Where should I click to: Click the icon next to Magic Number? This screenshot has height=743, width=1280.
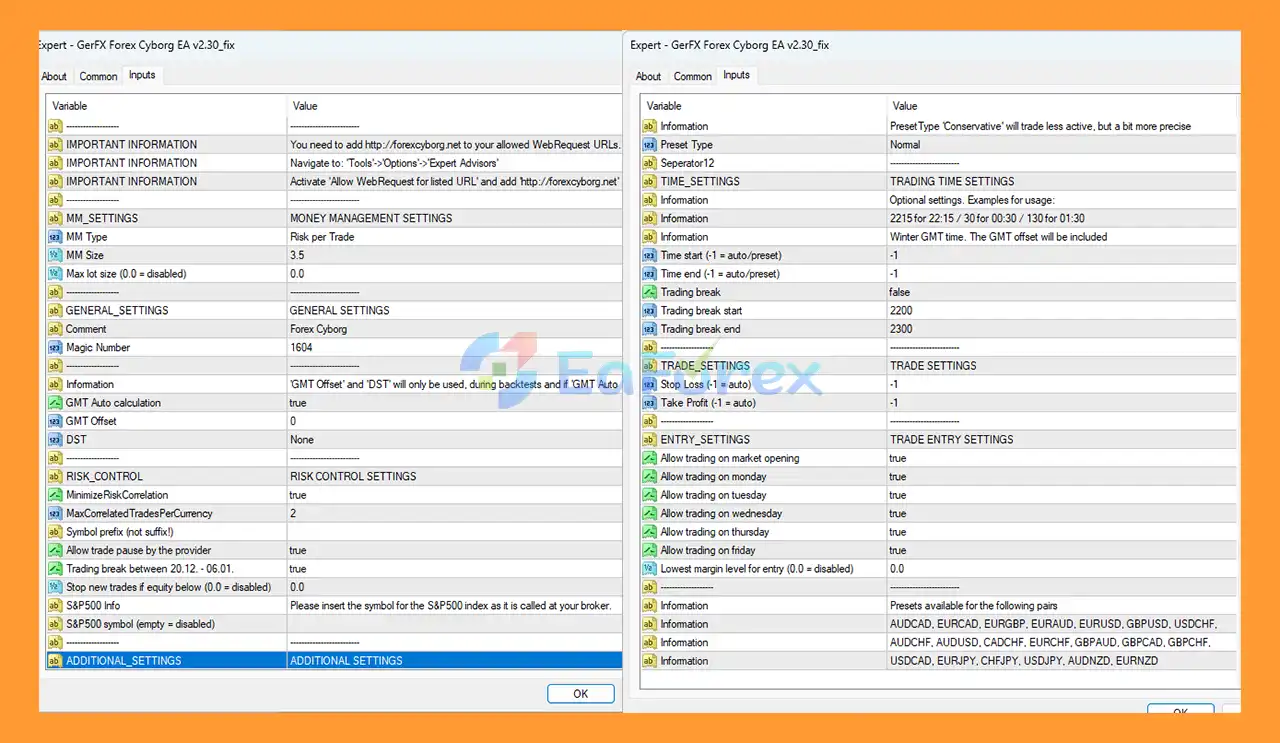pos(55,348)
